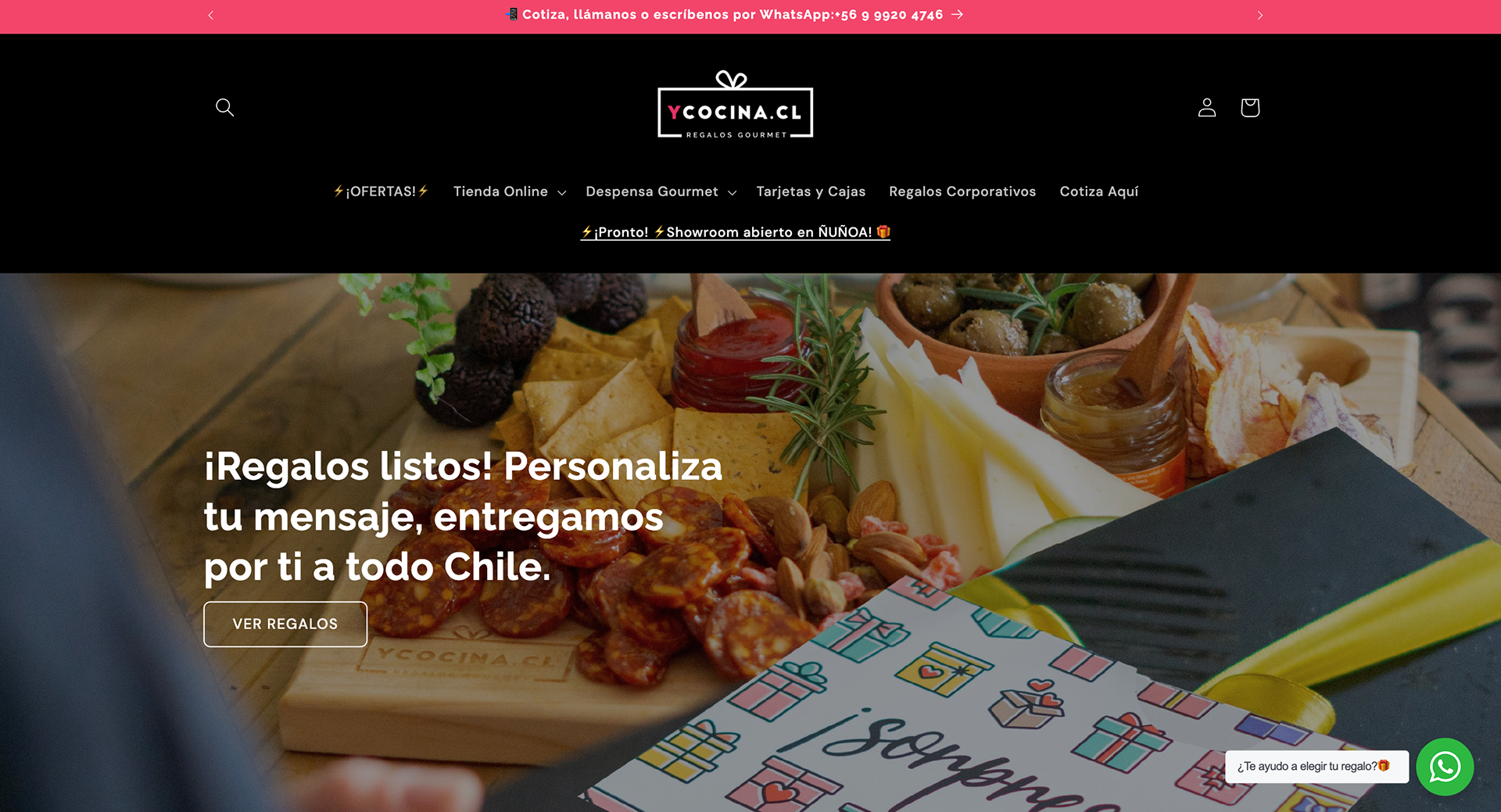The height and width of the screenshot is (812, 1501).
Task: Expand the Despensa Gourmet dropdown chevron
Action: coord(732,192)
